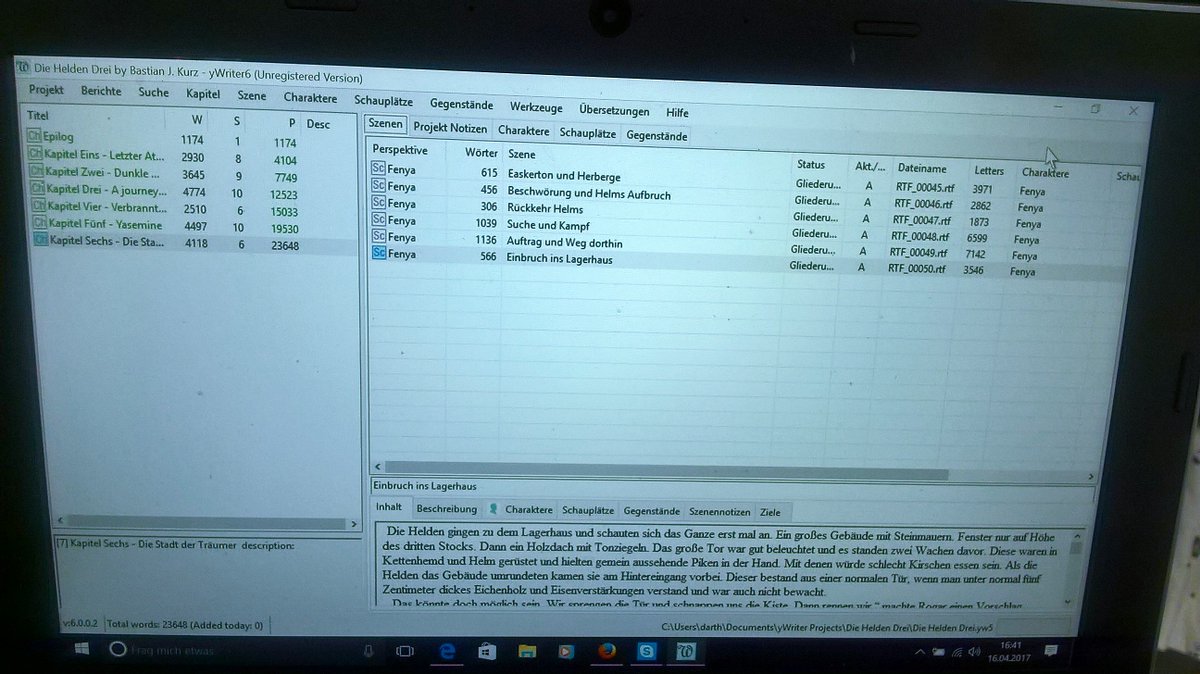
Task: Switch to the Projekt Notizen tab
Action: 450,129
